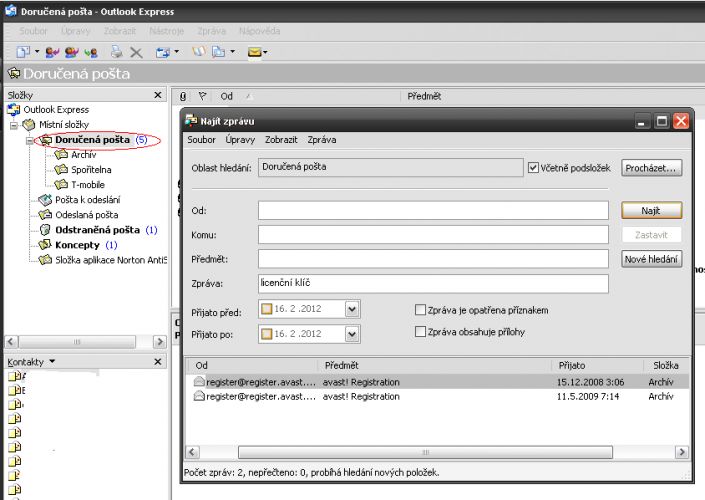Open the Addresses book icon
Viewport: 705px width, 500px height.
coord(199,52)
